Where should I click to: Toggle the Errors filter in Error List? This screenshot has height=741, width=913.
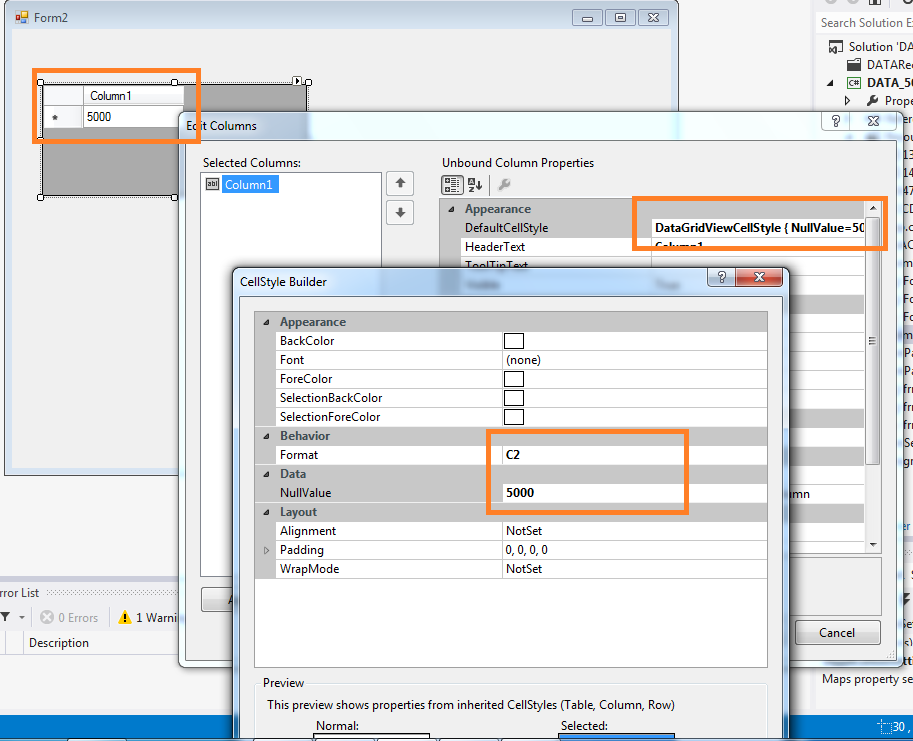[69, 618]
